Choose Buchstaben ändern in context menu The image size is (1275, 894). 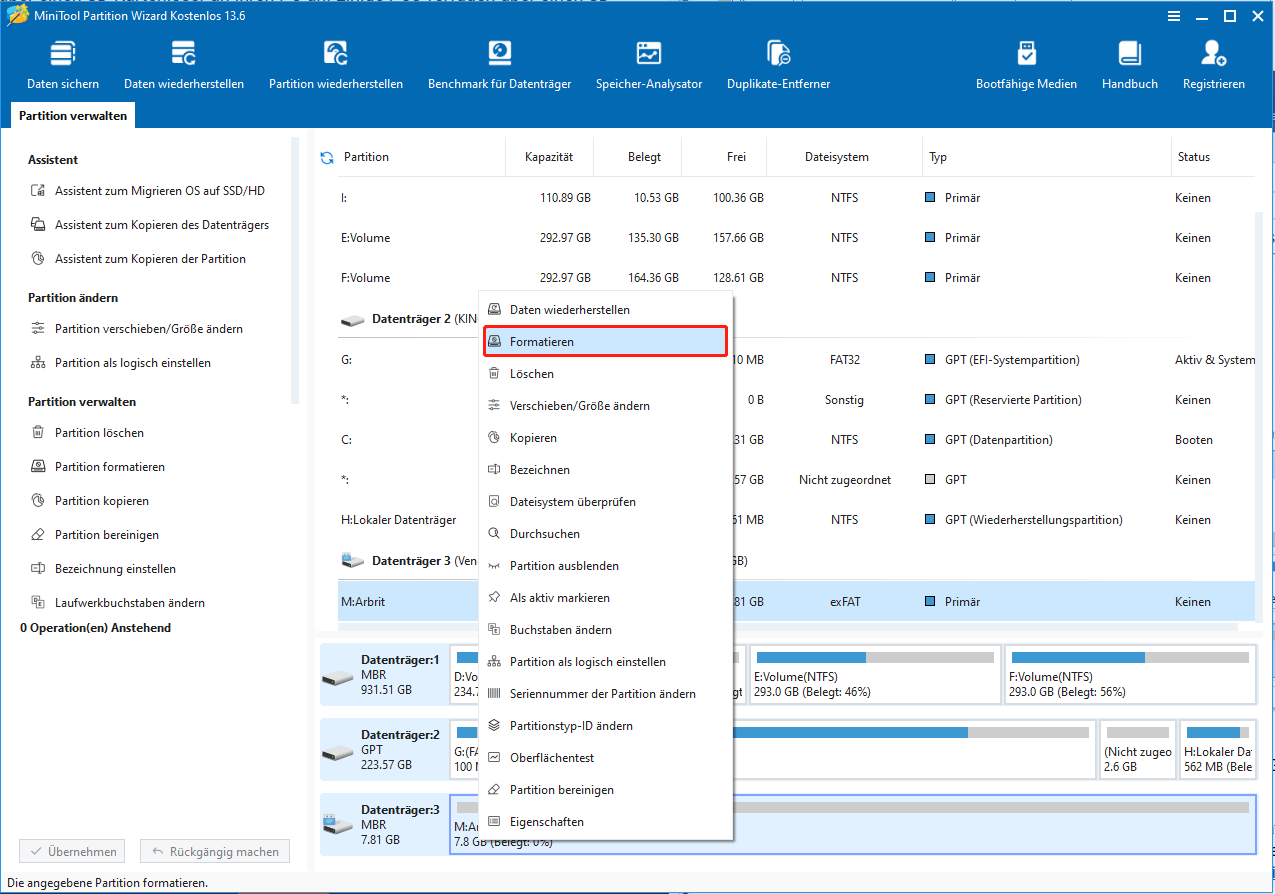606,630
